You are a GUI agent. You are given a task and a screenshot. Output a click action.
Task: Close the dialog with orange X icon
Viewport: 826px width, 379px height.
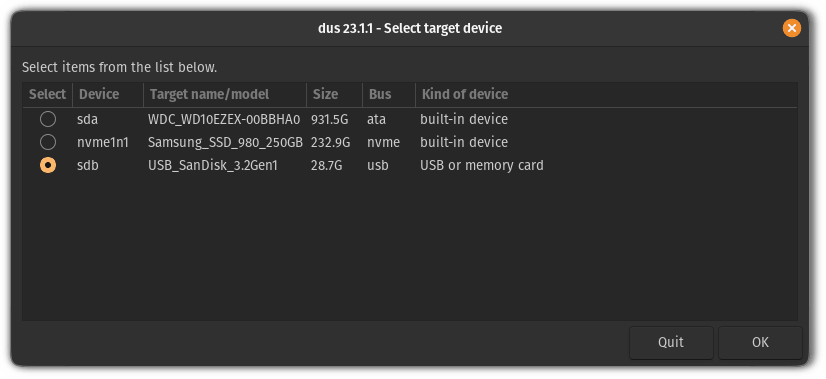(x=791, y=28)
